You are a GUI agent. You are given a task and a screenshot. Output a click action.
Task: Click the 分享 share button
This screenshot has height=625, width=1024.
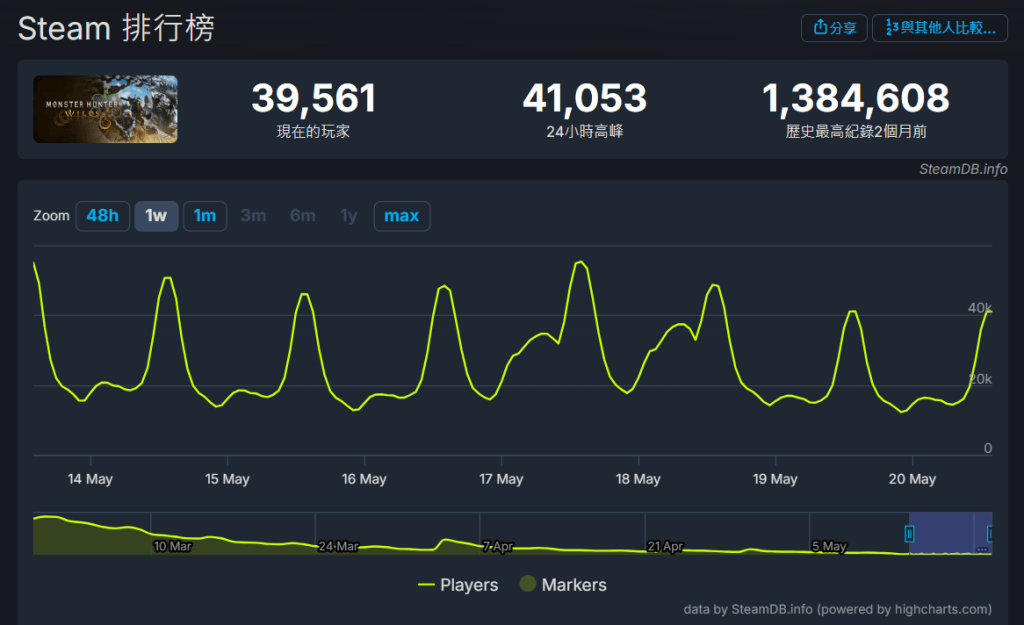tap(834, 28)
